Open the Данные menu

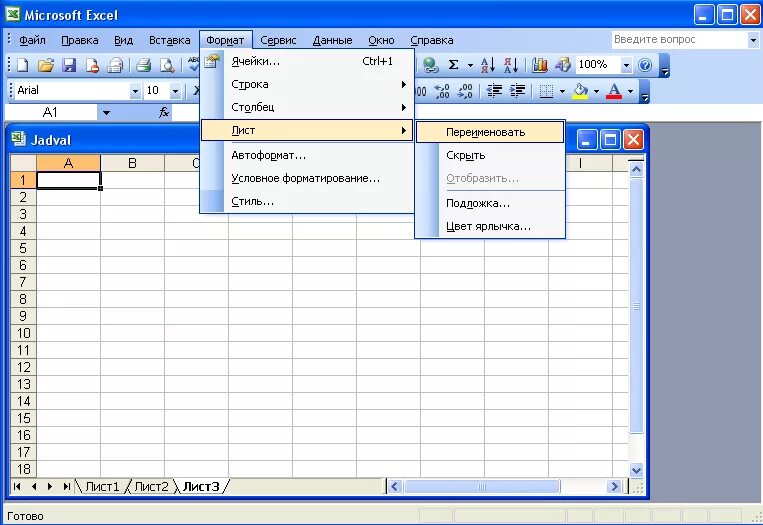coord(332,40)
